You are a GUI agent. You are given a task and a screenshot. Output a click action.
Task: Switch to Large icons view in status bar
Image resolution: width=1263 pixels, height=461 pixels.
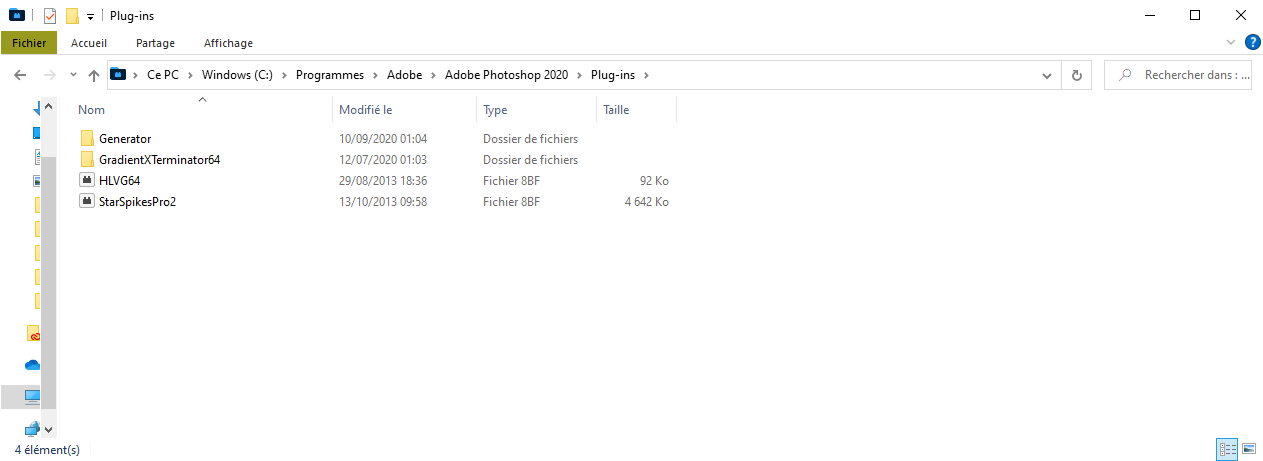click(1248, 449)
